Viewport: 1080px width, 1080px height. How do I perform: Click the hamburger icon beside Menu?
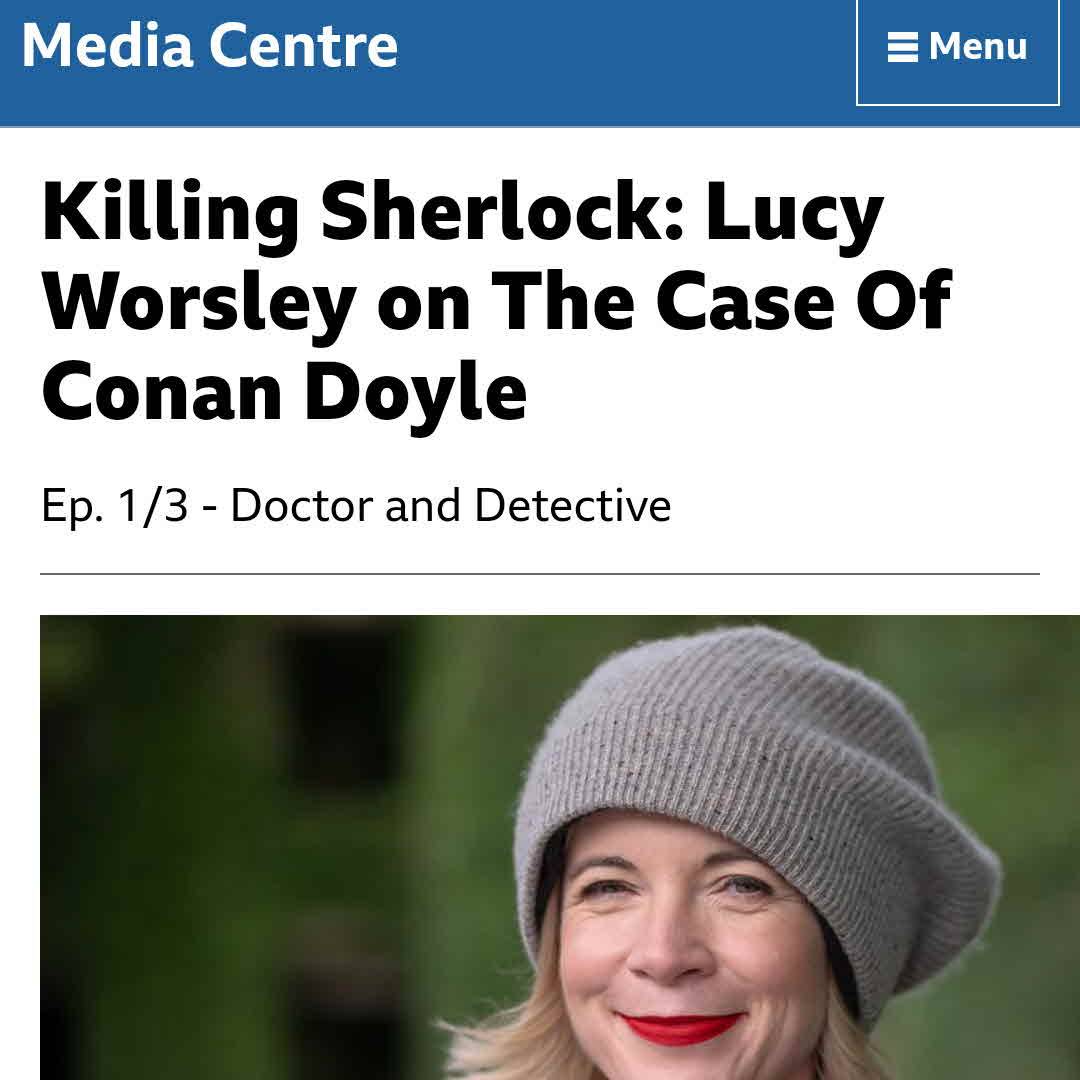[x=902, y=48]
